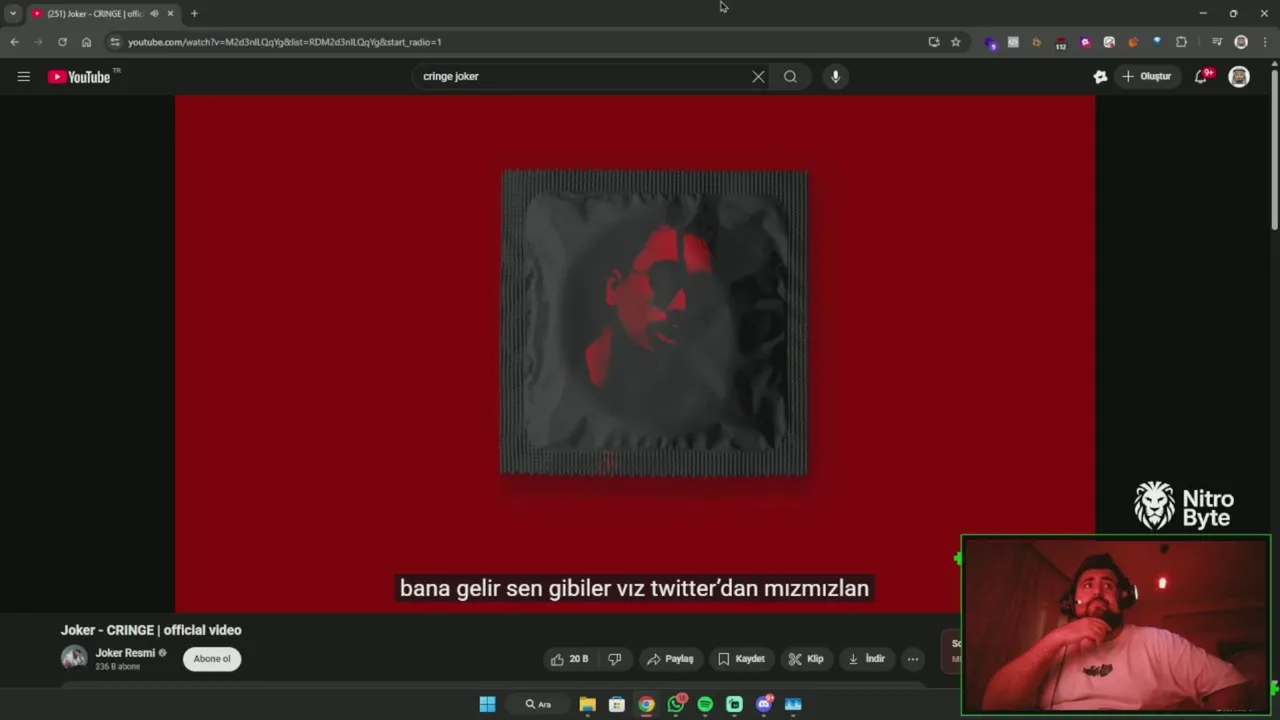This screenshot has width=1280, height=720.
Task: Install app icon in address bar
Action: pos(934,42)
